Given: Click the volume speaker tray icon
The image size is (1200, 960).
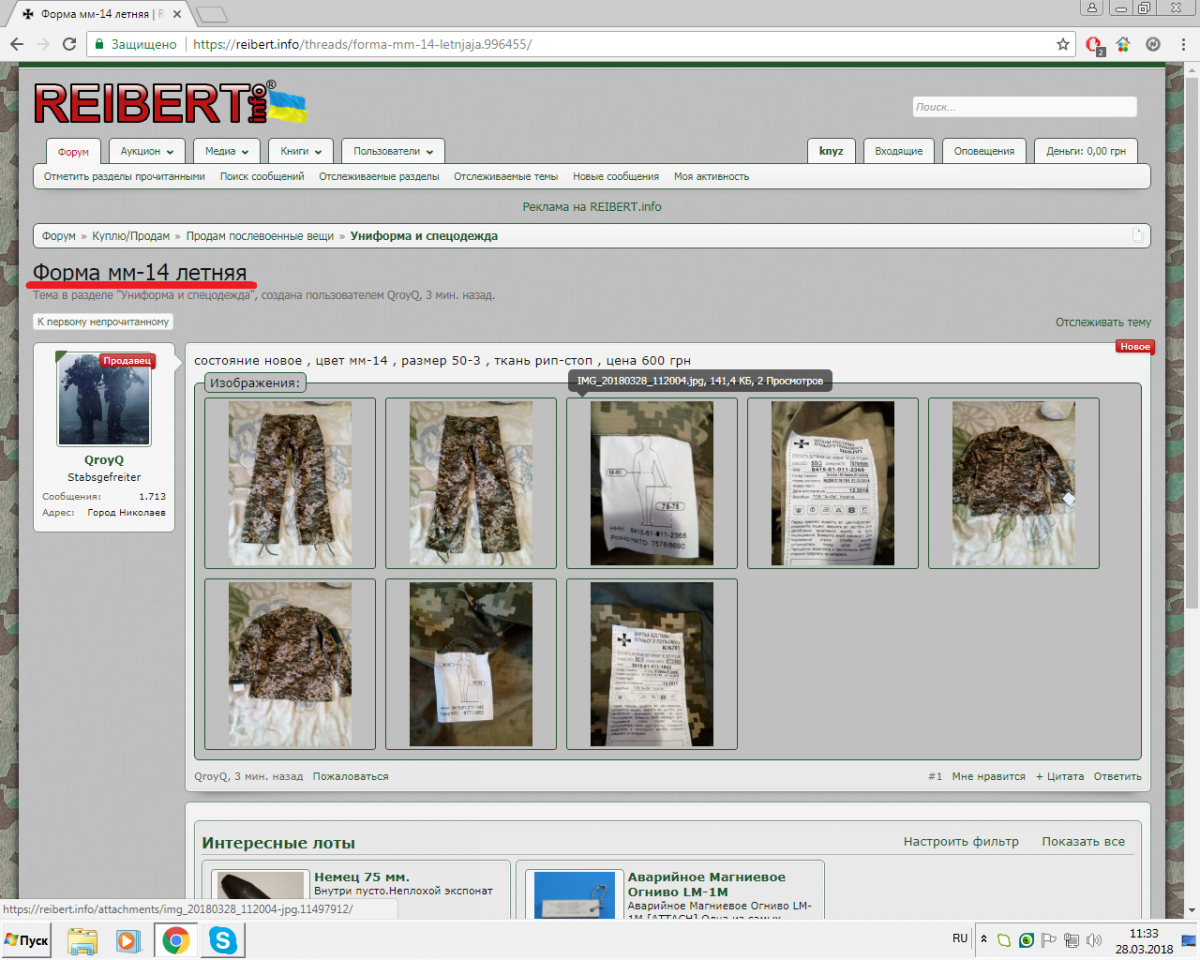Looking at the screenshot, I should click(x=1092, y=940).
